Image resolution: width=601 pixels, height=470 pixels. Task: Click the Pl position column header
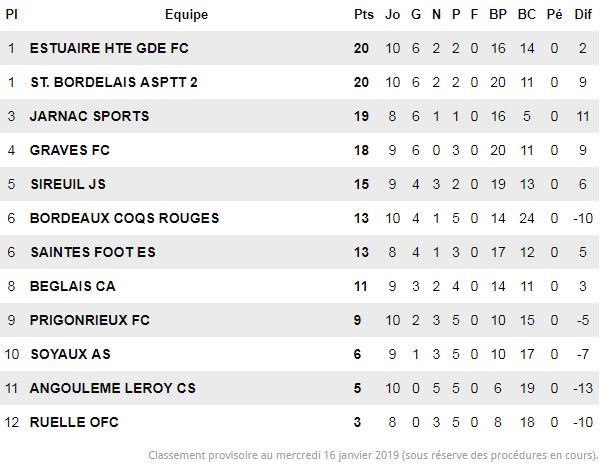[11, 15]
